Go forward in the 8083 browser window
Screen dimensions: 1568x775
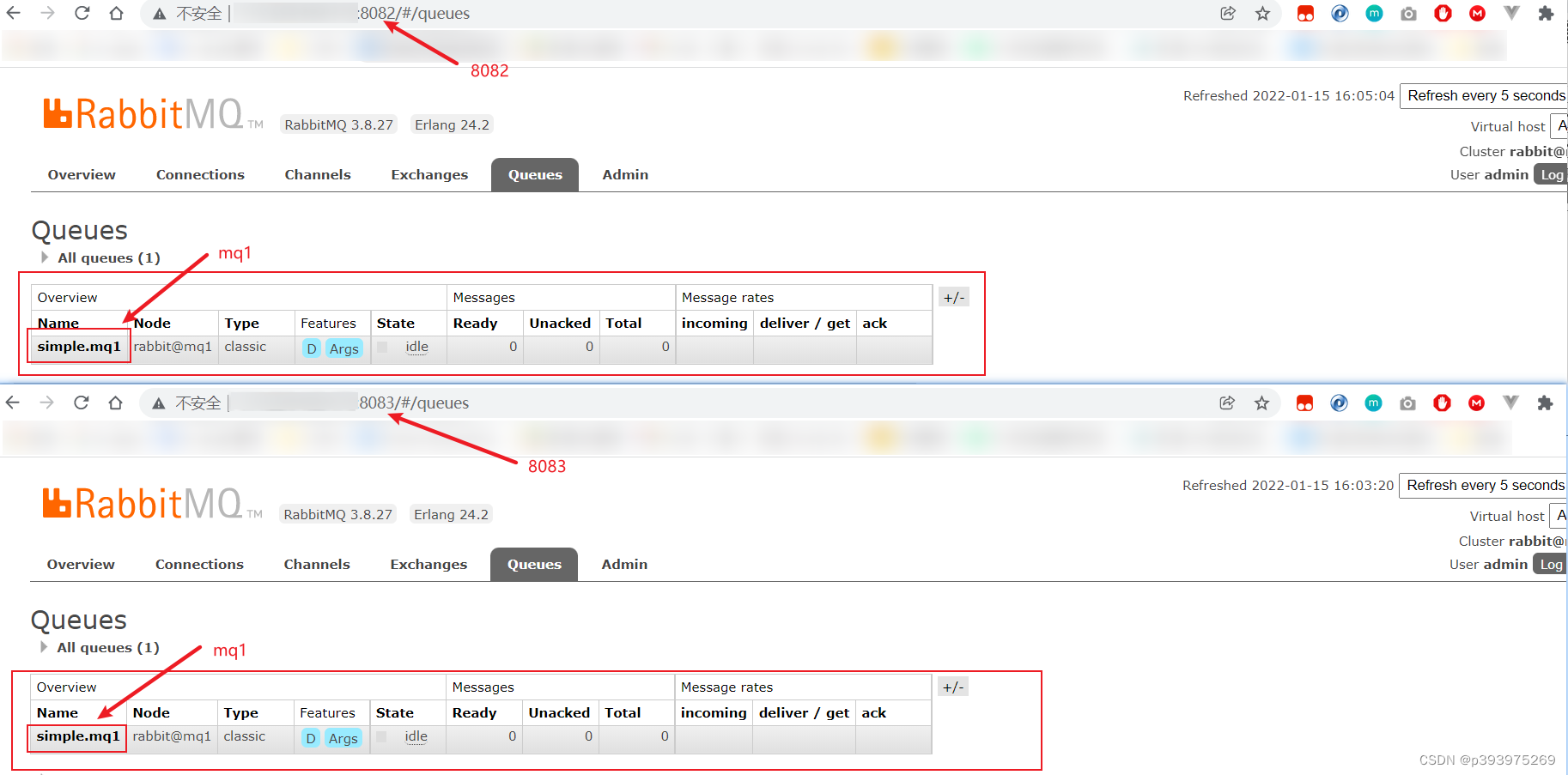click(46, 403)
